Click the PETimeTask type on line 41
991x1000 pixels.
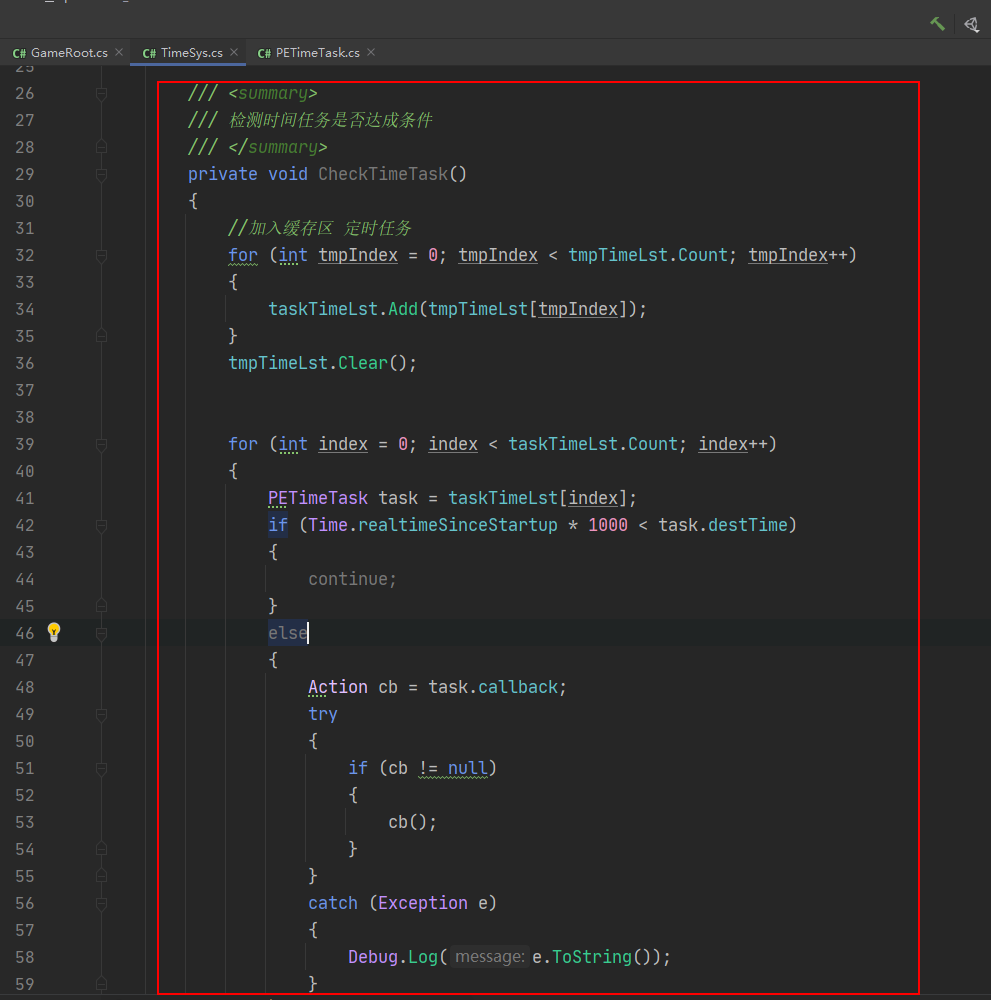317,498
